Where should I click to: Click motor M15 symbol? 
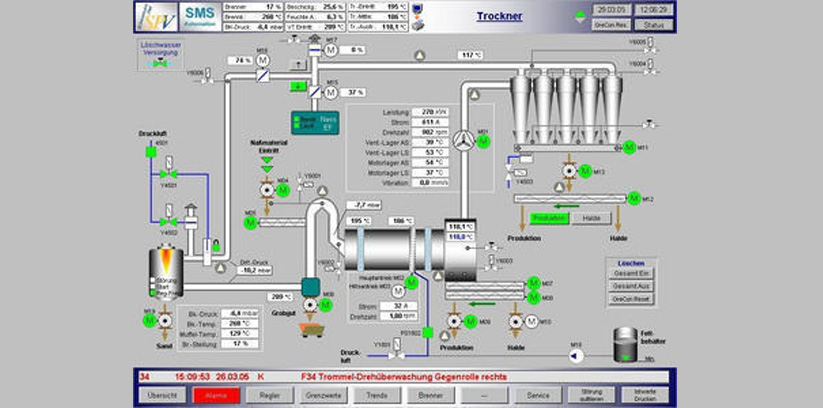pyautogui.click(x=331, y=92)
